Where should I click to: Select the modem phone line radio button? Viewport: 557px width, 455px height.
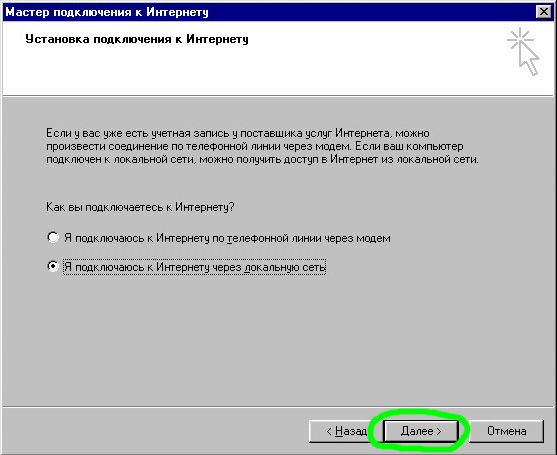(x=53, y=237)
